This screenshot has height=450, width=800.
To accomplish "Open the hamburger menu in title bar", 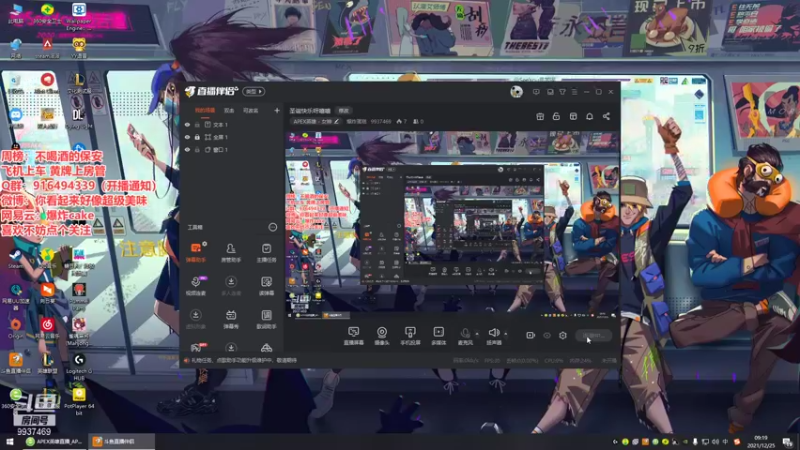I will pyautogui.click(x=574, y=92).
